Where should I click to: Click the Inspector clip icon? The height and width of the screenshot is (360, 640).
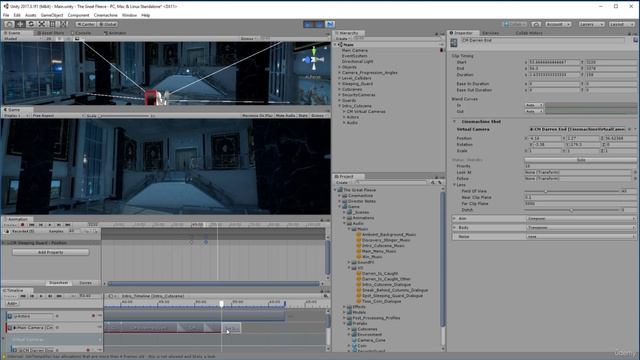point(454,42)
